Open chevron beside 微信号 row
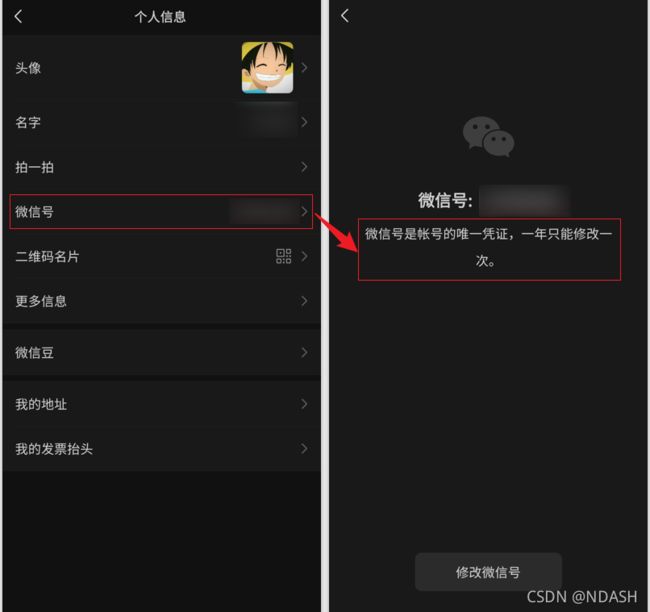 304,211
